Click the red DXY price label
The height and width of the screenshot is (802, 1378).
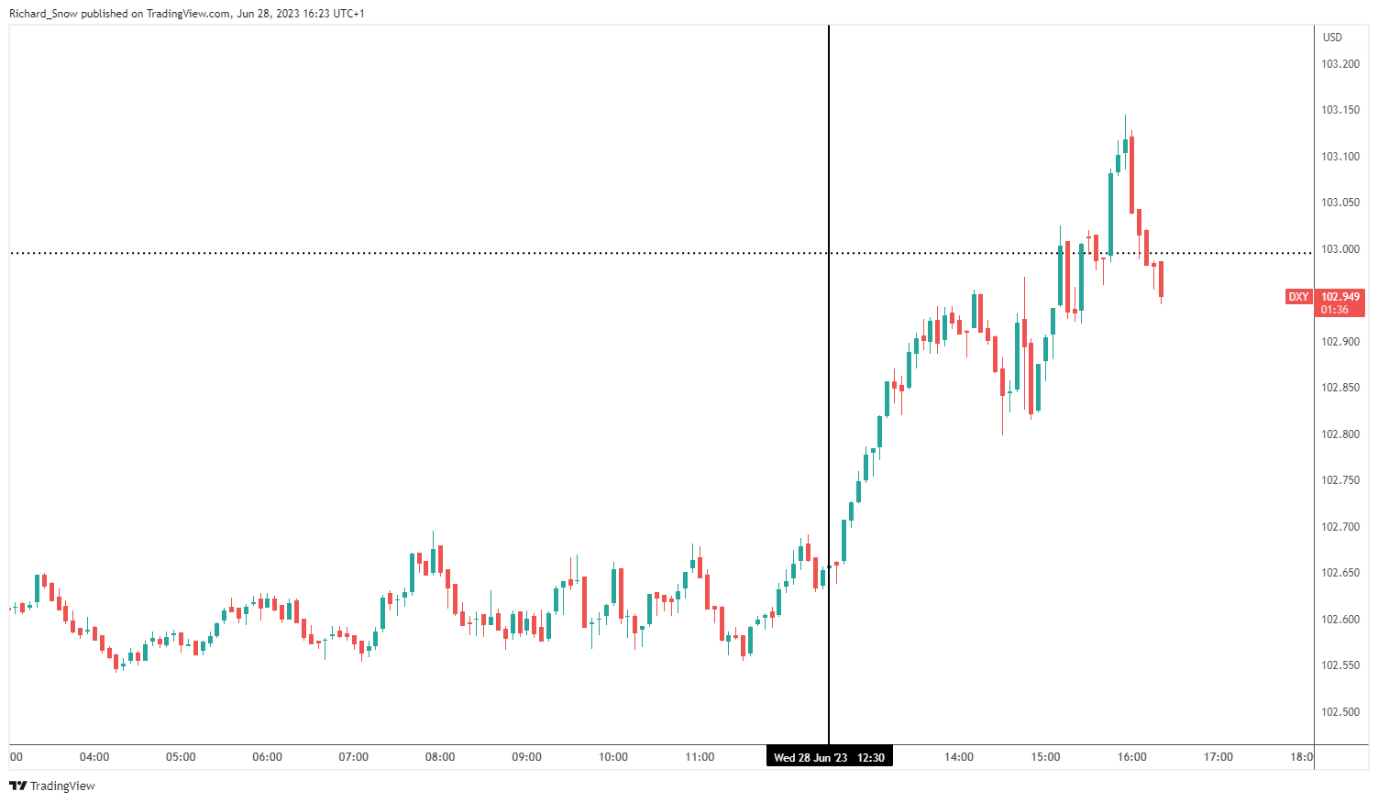tap(1296, 297)
